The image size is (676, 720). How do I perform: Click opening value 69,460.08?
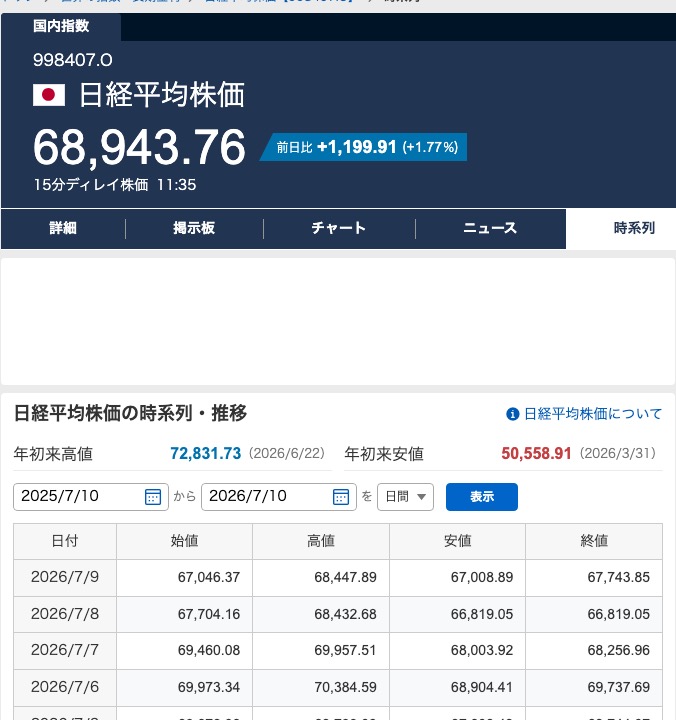[209, 651]
